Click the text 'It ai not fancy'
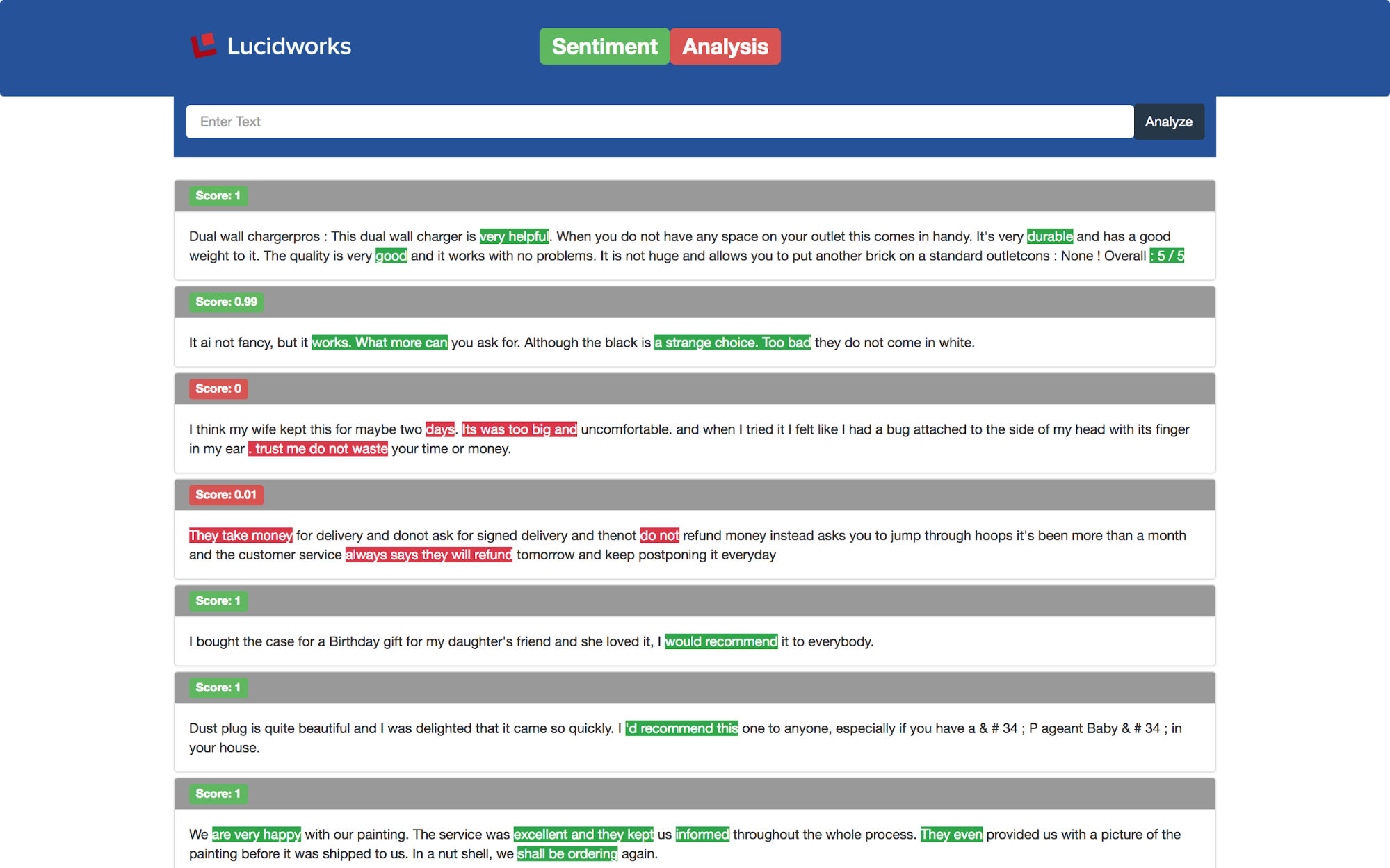1390x868 pixels. click(229, 343)
